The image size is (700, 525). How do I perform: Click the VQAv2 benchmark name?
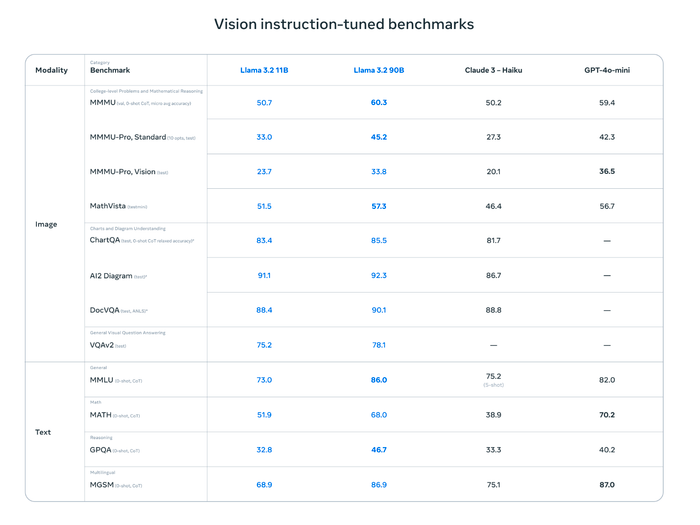point(102,345)
